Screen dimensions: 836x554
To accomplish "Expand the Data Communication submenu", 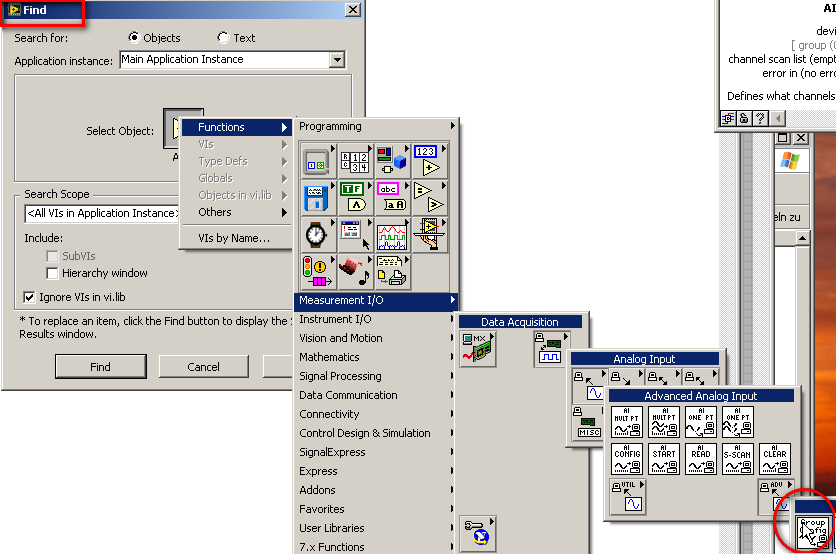I will [376, 395].
